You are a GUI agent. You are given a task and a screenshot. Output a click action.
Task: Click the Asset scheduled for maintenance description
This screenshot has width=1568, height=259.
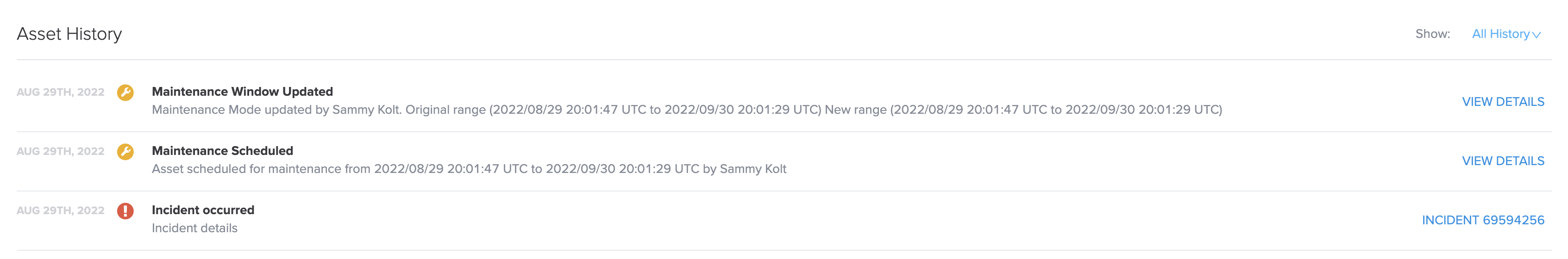coord(469,168)
